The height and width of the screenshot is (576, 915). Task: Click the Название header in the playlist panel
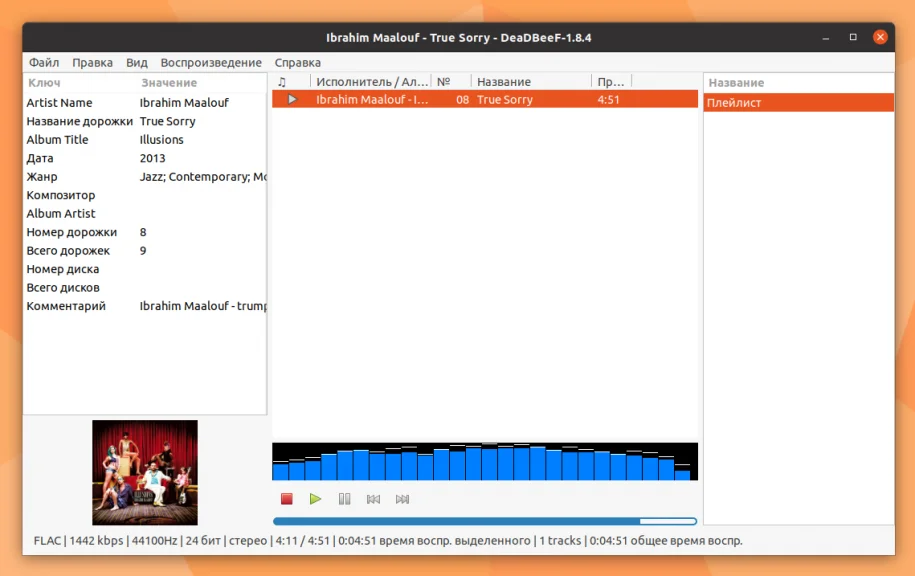[x=736, y=83]
